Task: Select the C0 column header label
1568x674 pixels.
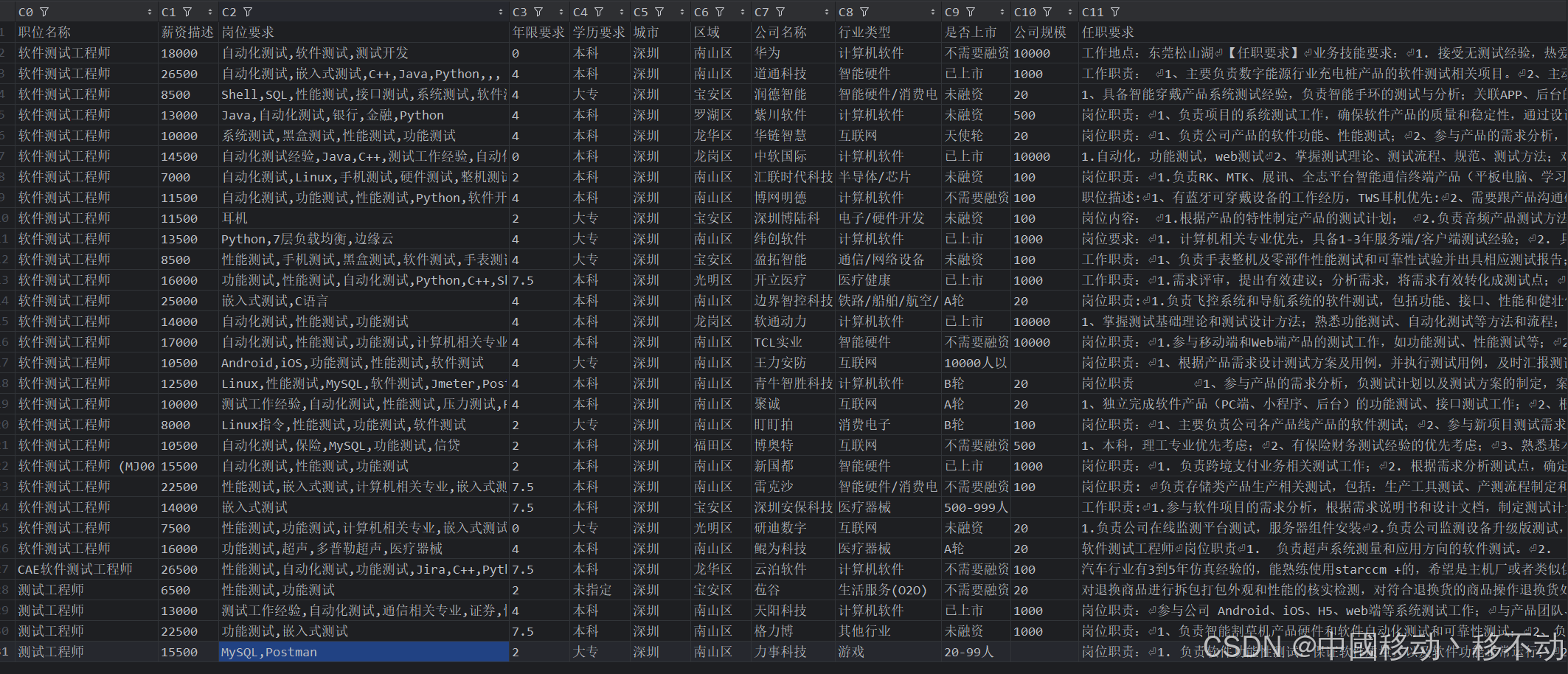Action: tap(26, 12)
